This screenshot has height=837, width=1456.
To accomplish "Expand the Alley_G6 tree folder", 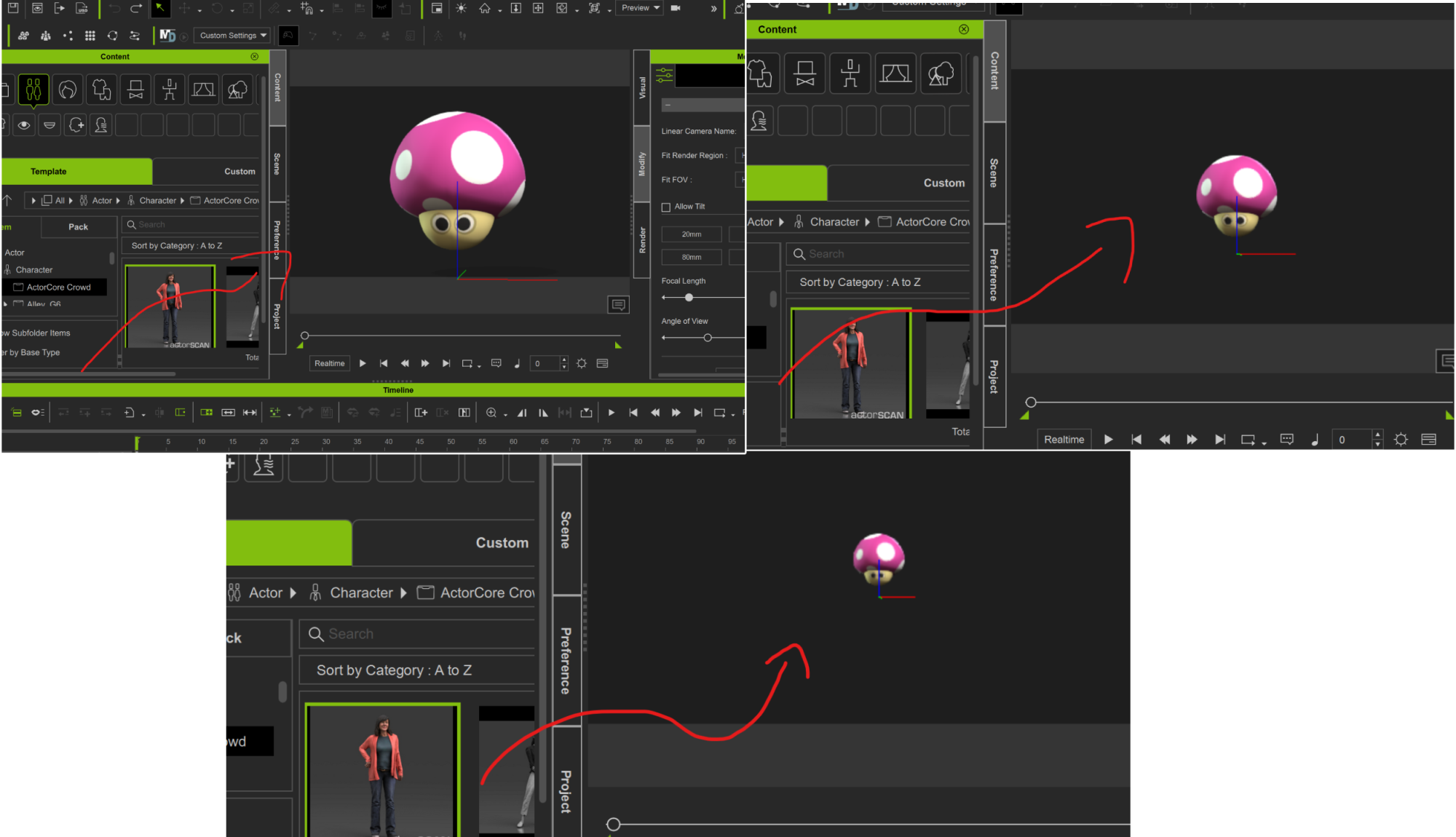I will click(x=5, y=304).
